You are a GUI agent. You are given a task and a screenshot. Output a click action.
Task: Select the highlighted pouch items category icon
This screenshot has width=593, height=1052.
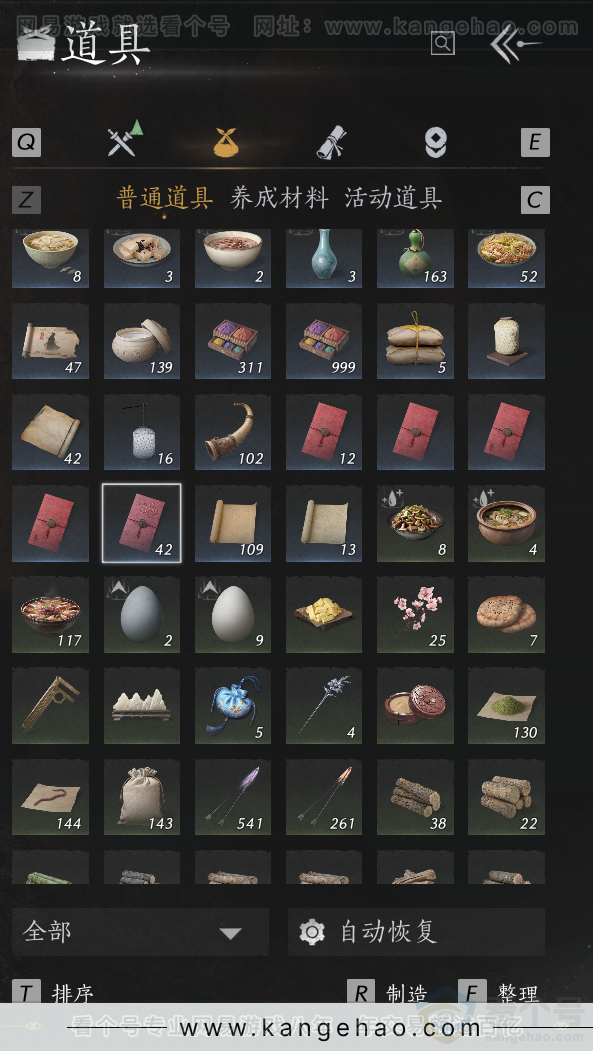[227, 142]
